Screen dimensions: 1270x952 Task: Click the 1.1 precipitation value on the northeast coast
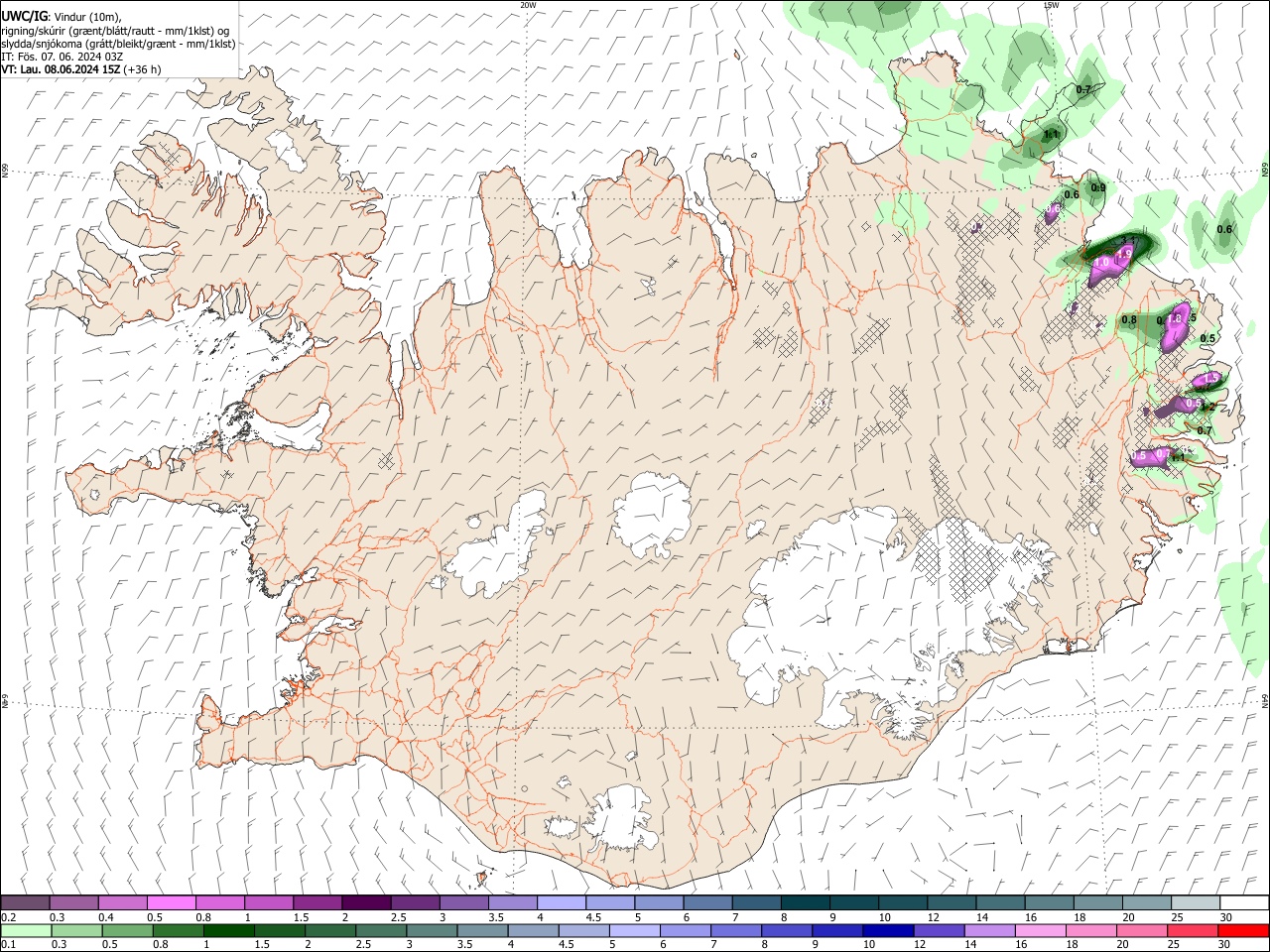[x=1052, y=133]
